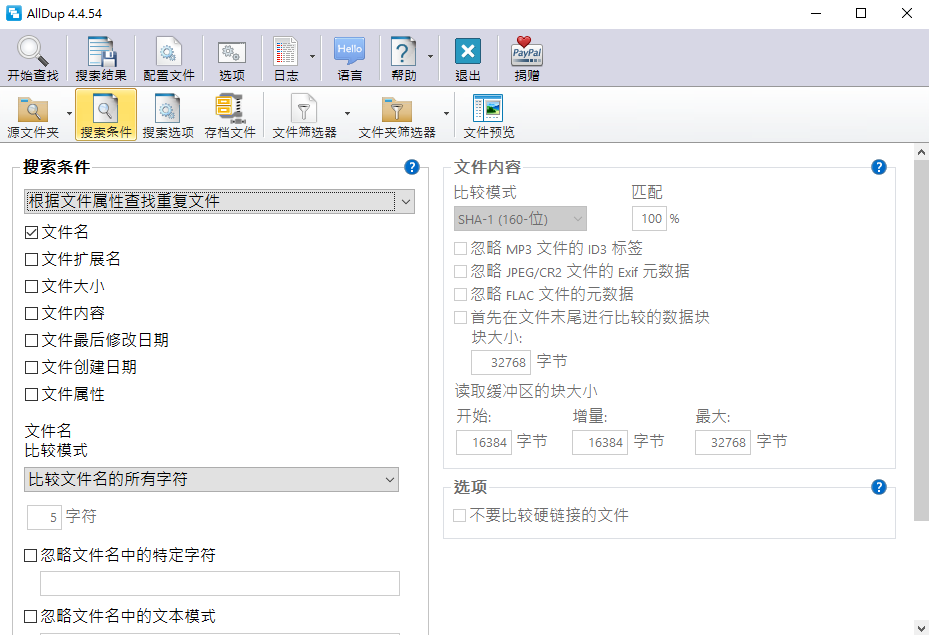Click the text field under 忽略文件名中的特定字符
The width and height of the screenshot is (929, 635).
(x=219, y=583)
